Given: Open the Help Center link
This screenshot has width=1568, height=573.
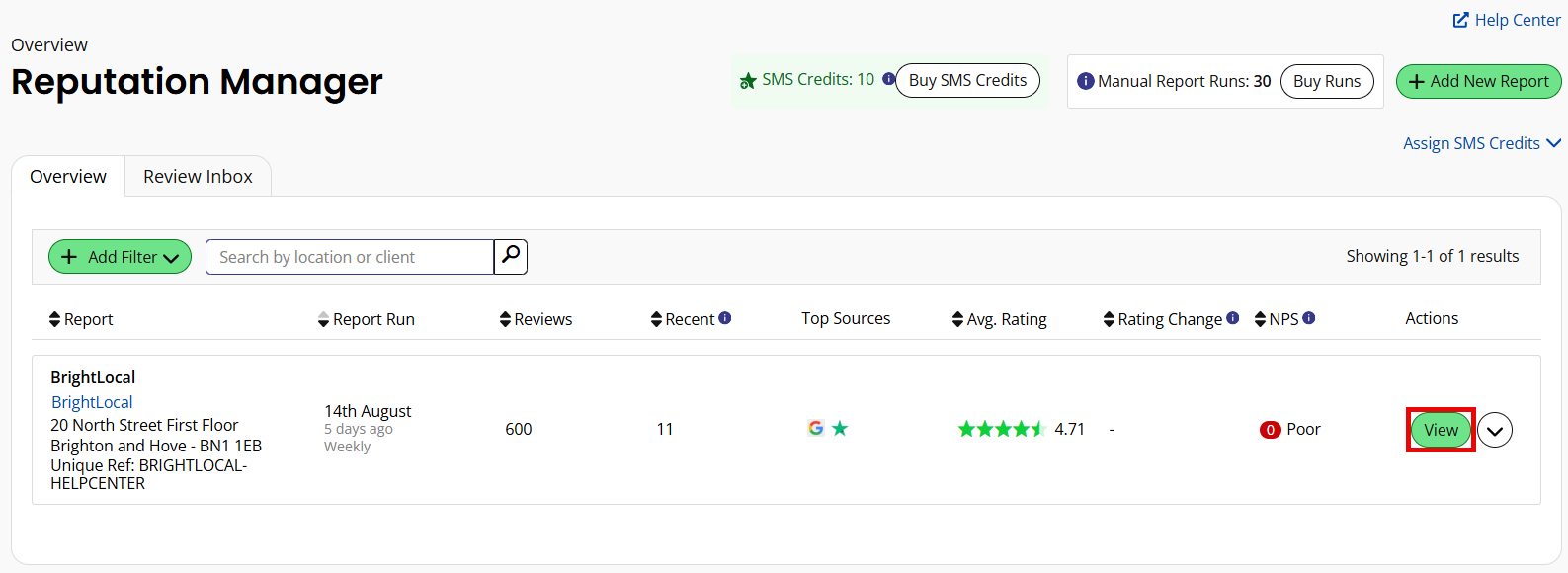Looking at the screenshot, I should click(1507, 20).
